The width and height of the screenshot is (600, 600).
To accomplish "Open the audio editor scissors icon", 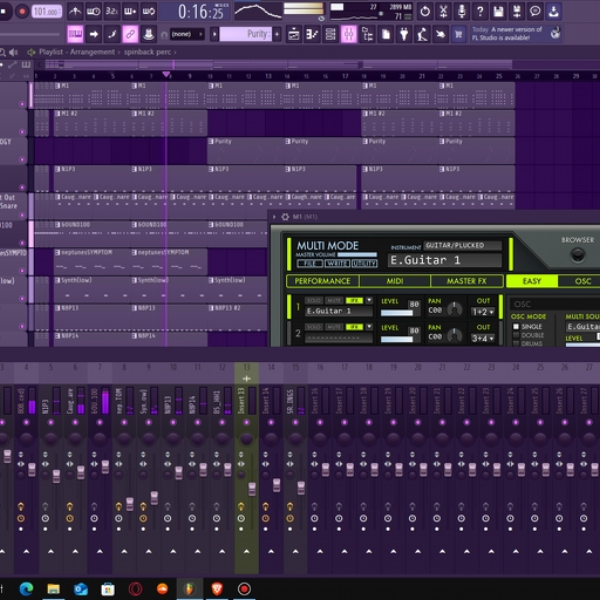I will point(443,11).
